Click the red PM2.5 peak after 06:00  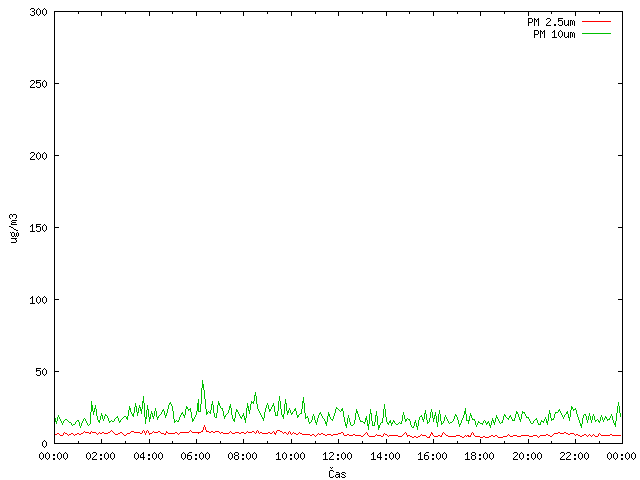[204, 426]
